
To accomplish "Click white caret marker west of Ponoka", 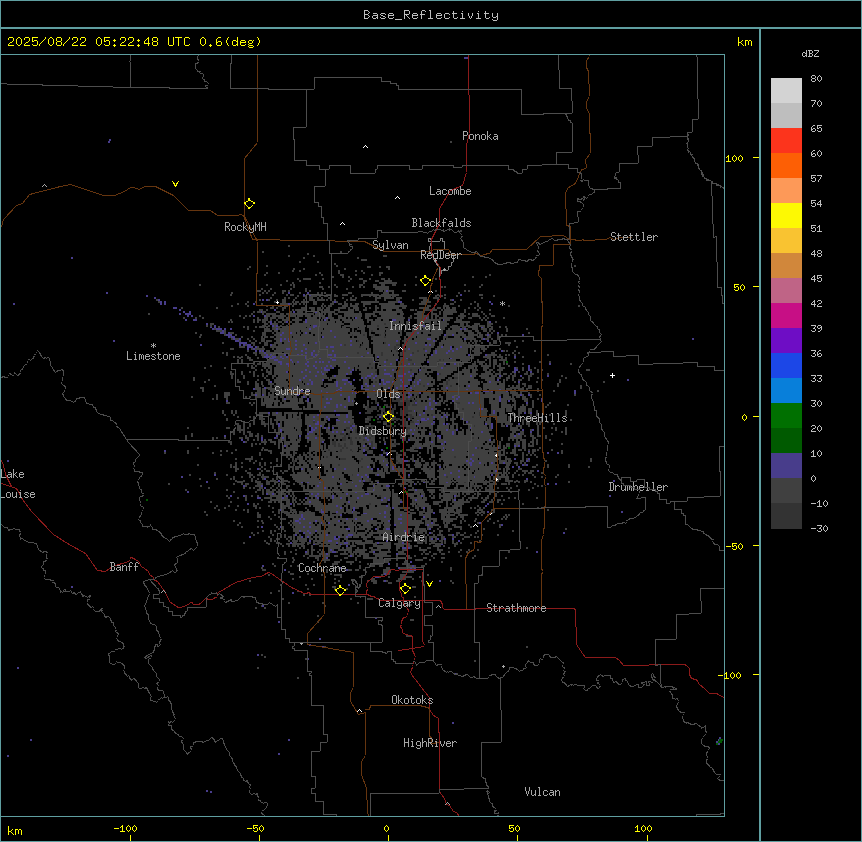I will [x=366, y=147].
